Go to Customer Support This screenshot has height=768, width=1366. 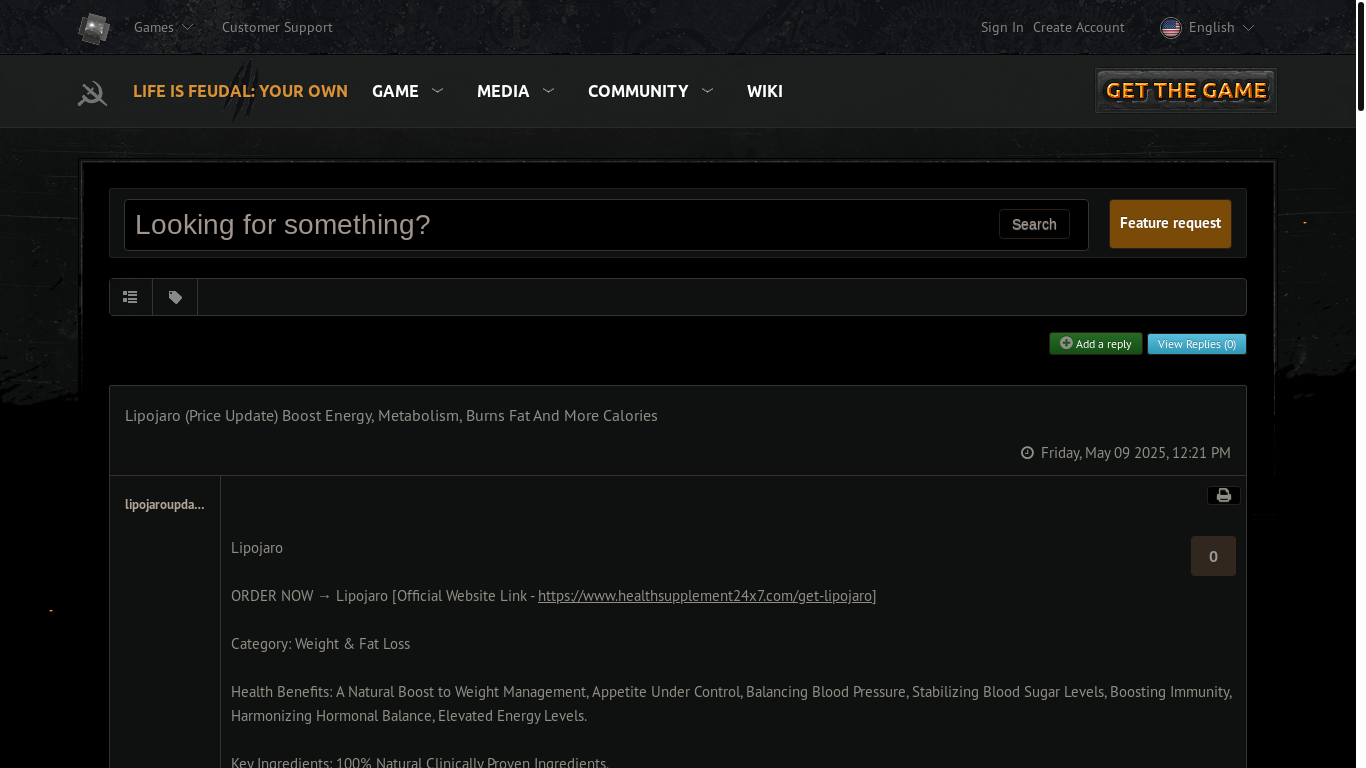pos(277,27)
